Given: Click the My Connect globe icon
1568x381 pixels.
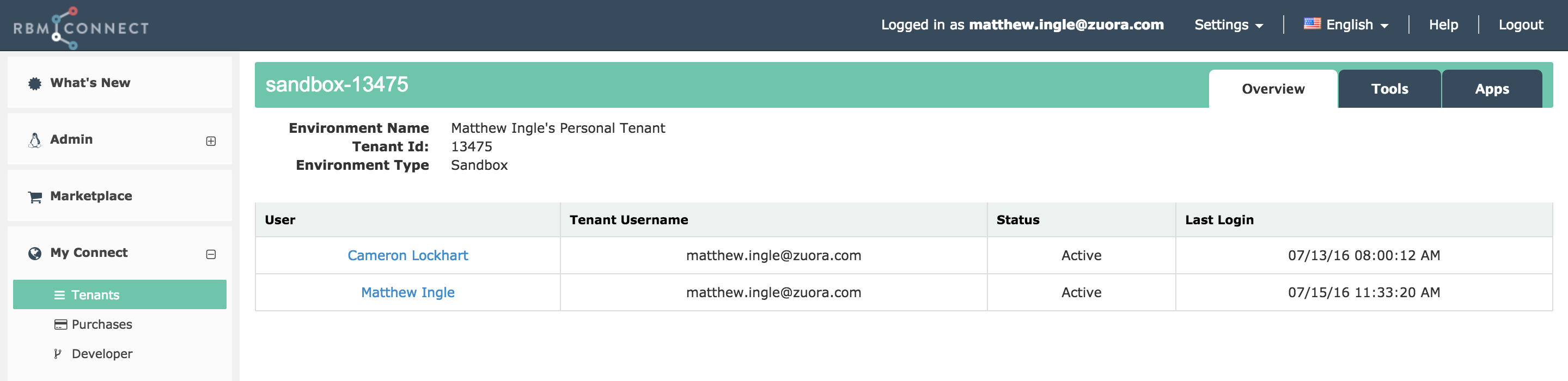Looking at the screenshot, I should coord(35,253).
